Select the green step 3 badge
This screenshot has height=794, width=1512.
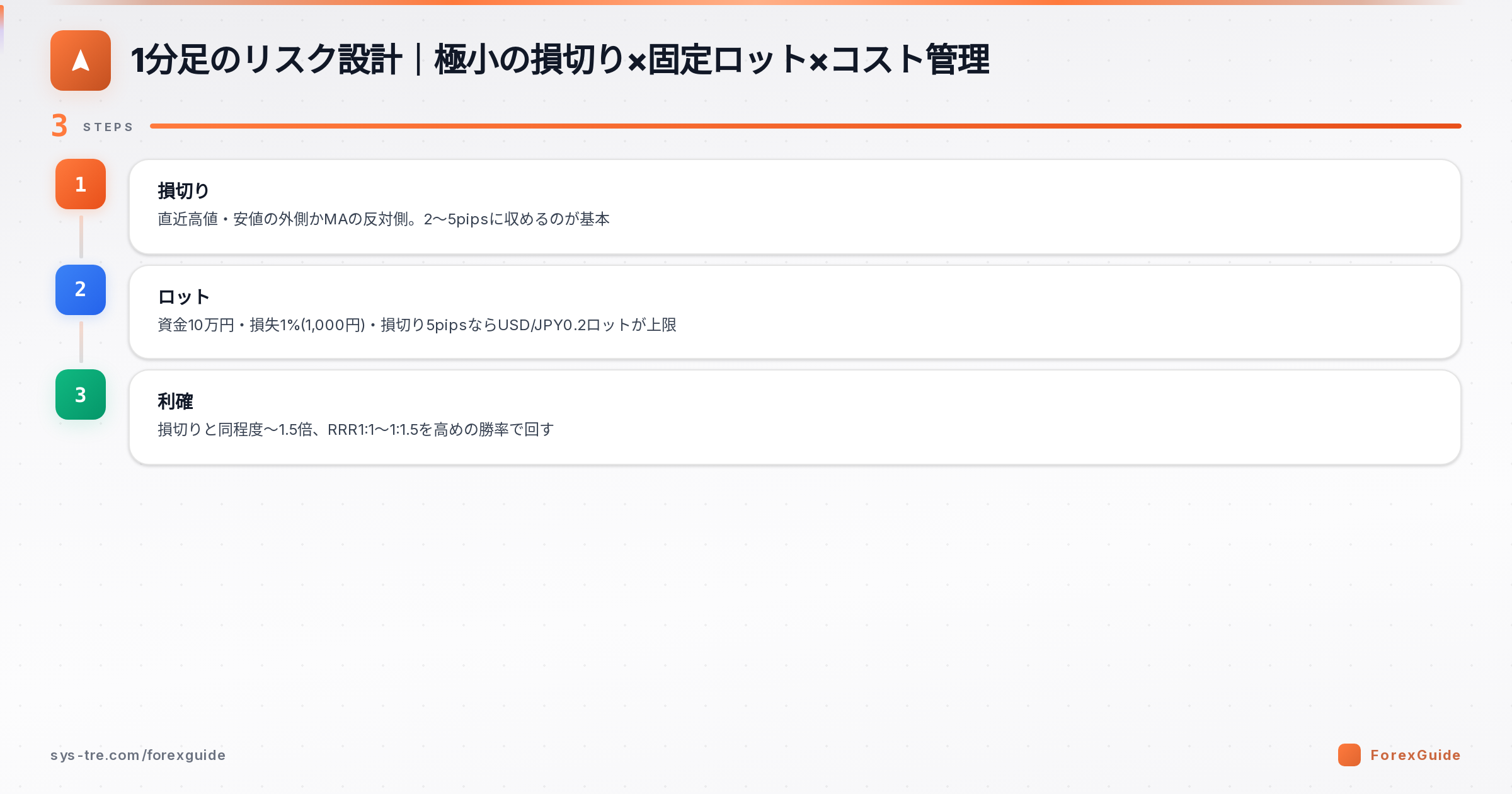81,394
